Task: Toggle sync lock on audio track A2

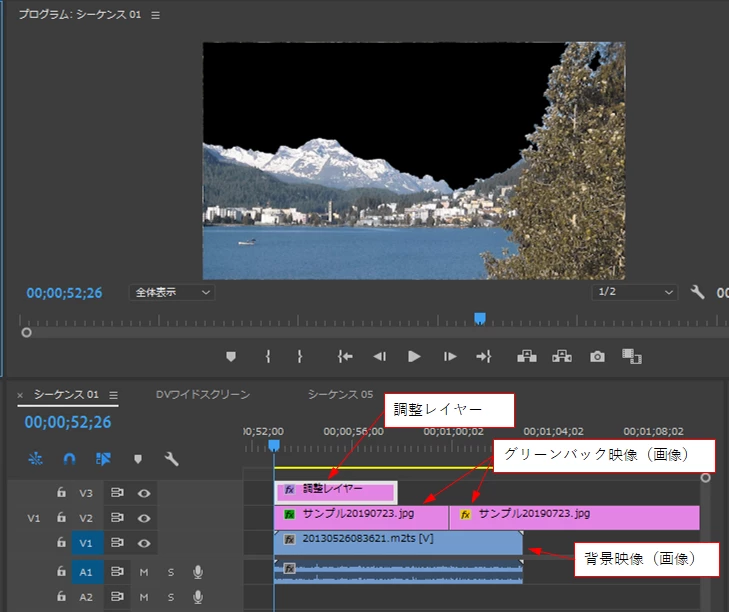Action: coord(117,596)
